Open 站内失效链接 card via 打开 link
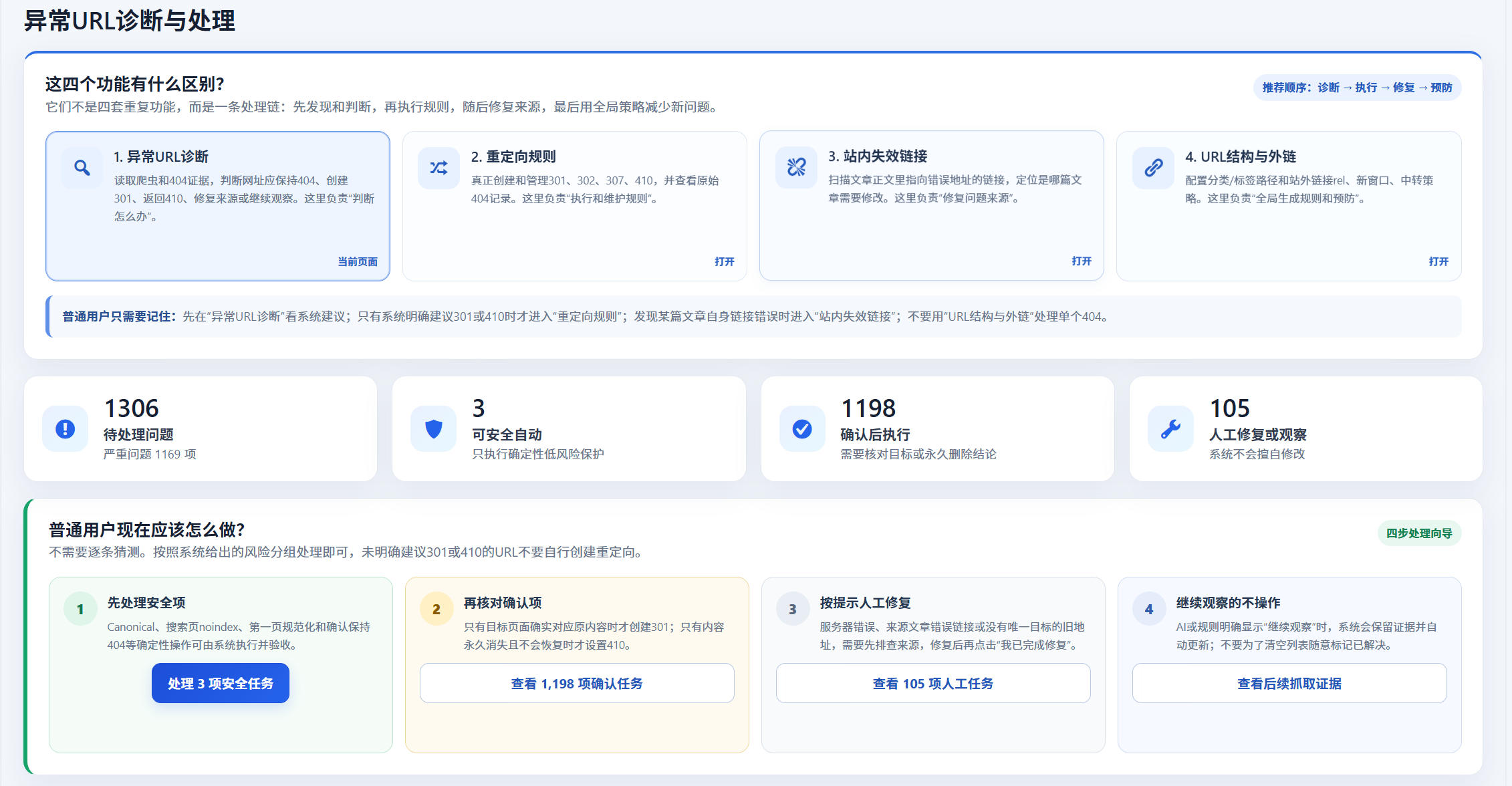 (x=1081, y=261)
